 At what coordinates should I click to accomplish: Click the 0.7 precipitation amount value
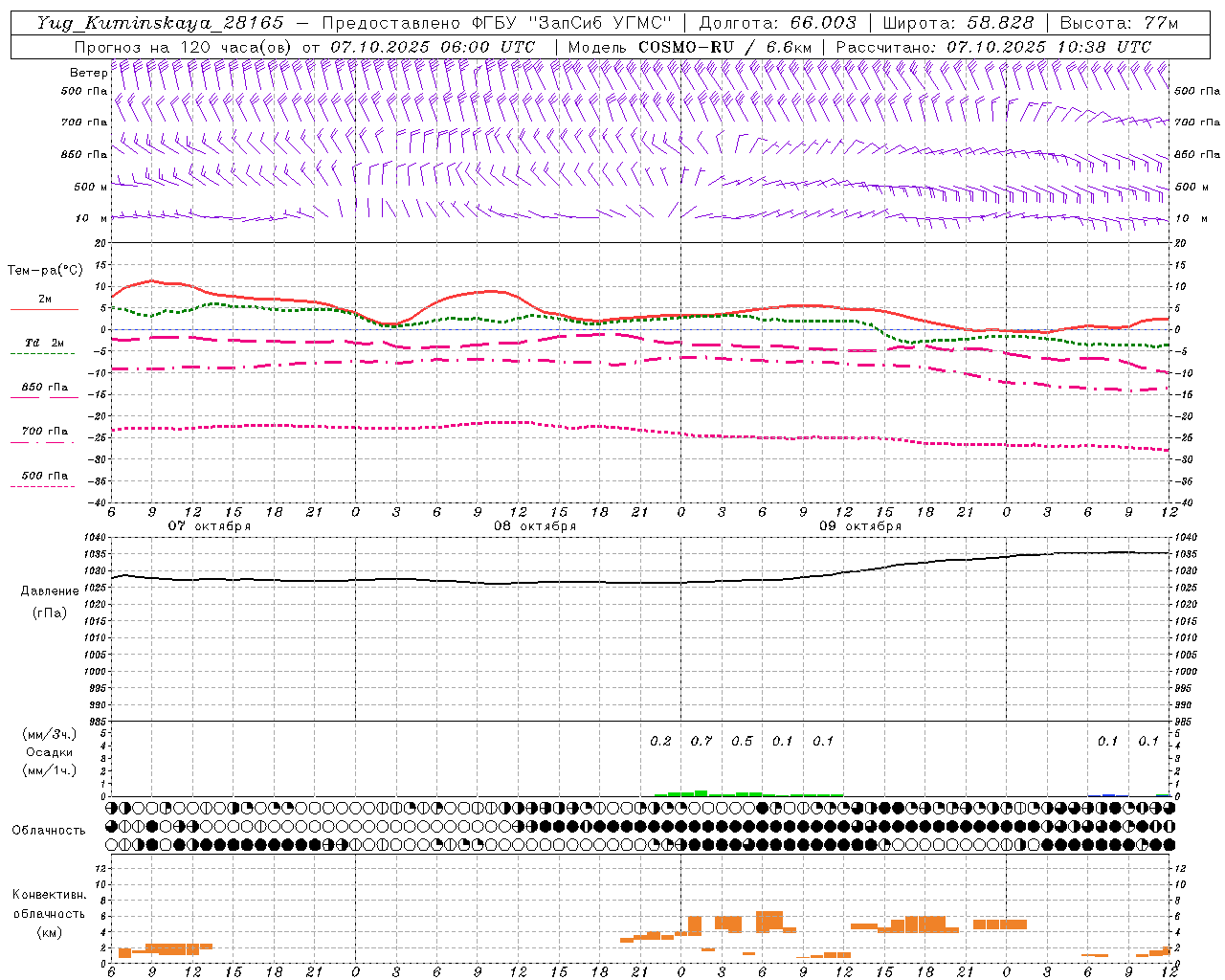point(702,742)
